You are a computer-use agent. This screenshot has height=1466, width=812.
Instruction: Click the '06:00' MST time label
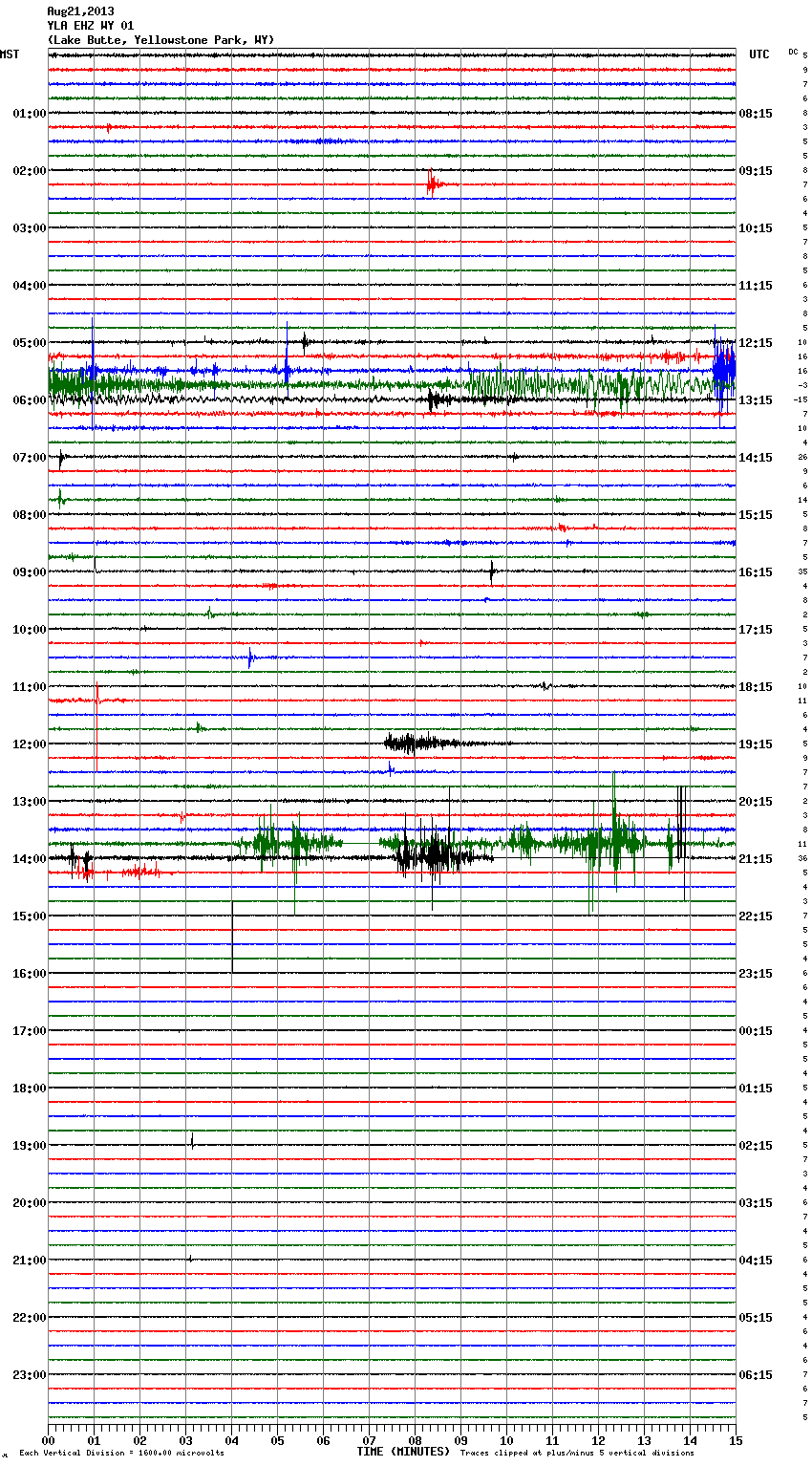[x=29, y=400]
